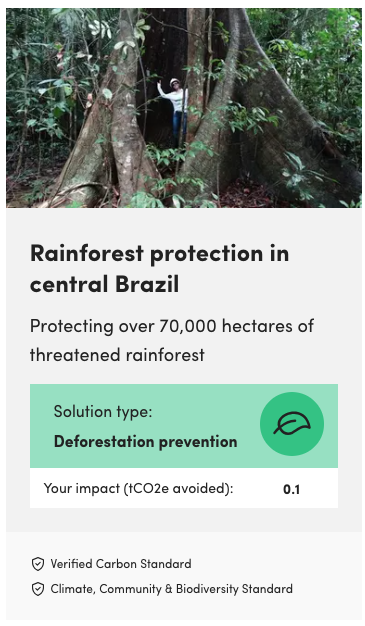Image resolution: width=365 pixels, height=626 pixels.
Task: Click the shield icon beside Climate, Community & Biodiversity
Action: click(x=38, y=589)
